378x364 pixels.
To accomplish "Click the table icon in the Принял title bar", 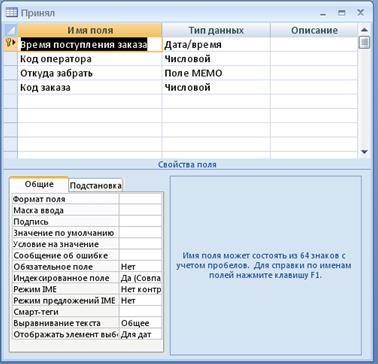I will (x=12, y=13).
